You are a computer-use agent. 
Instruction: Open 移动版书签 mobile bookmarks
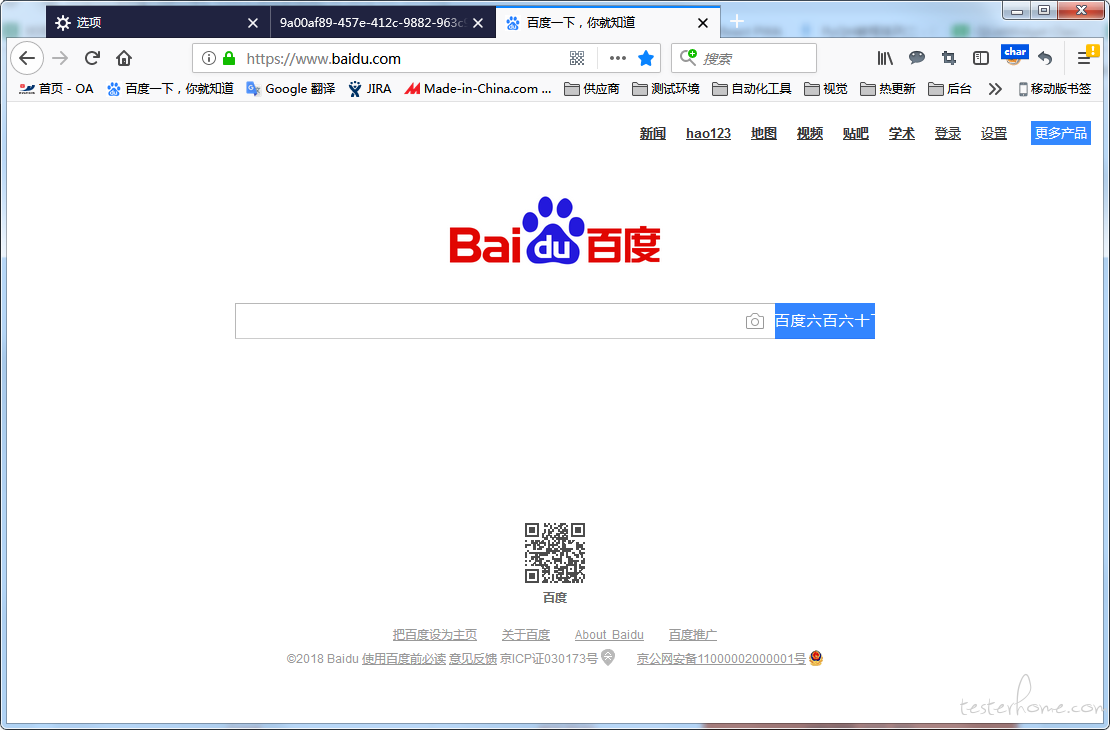pos(1055,89)
